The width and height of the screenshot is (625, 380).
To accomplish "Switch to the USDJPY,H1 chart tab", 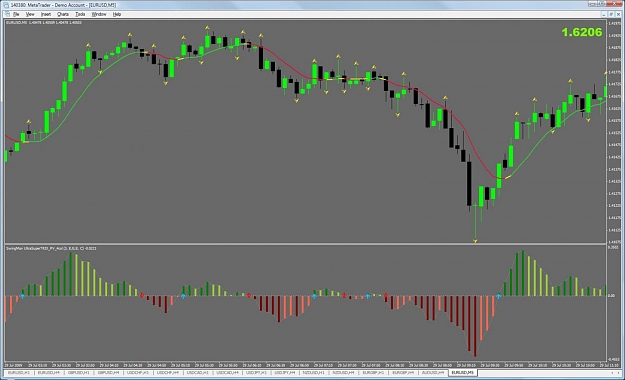I will click(x=256, y=372).
